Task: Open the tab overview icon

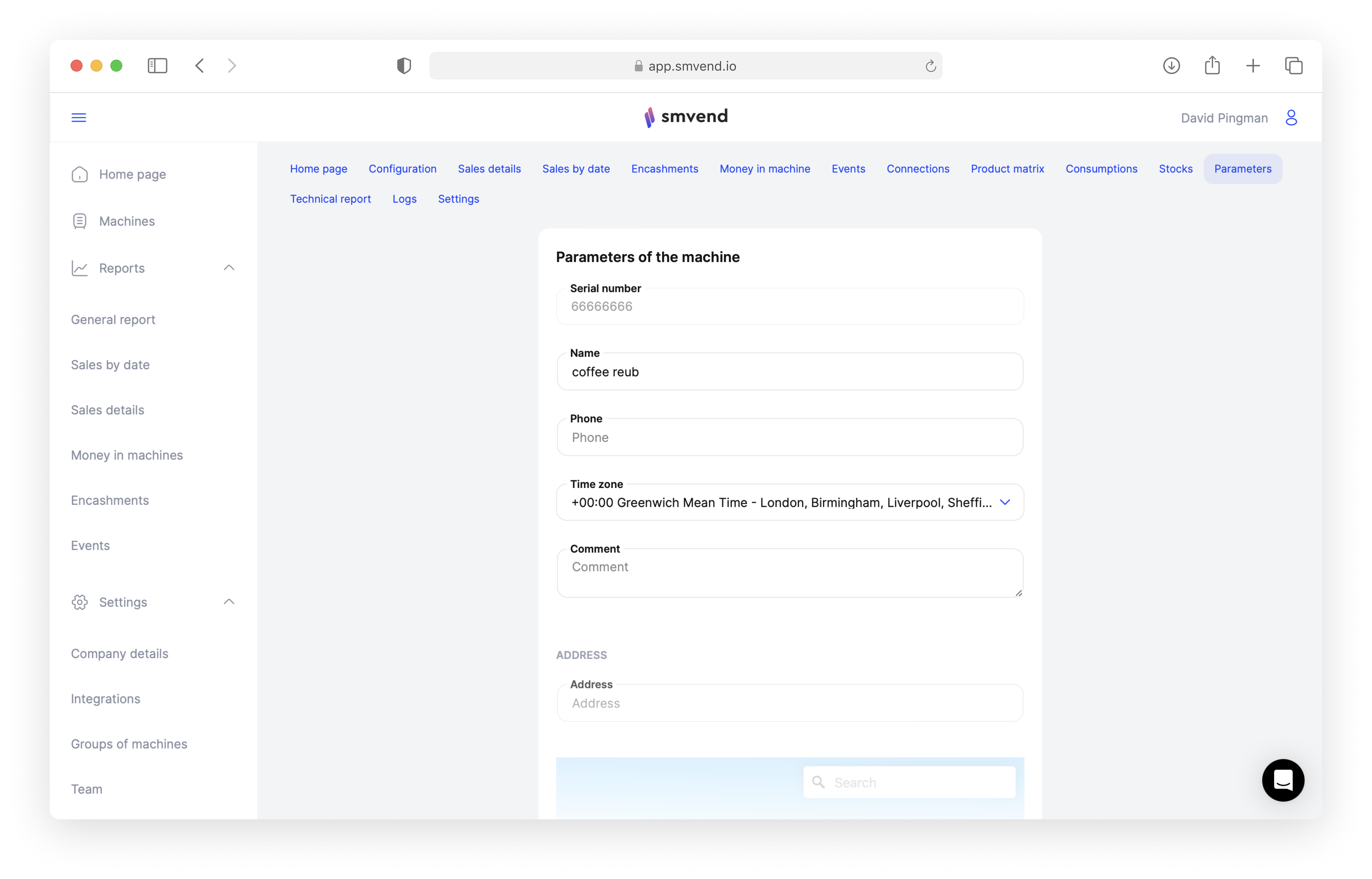Action: point(1293,66)
